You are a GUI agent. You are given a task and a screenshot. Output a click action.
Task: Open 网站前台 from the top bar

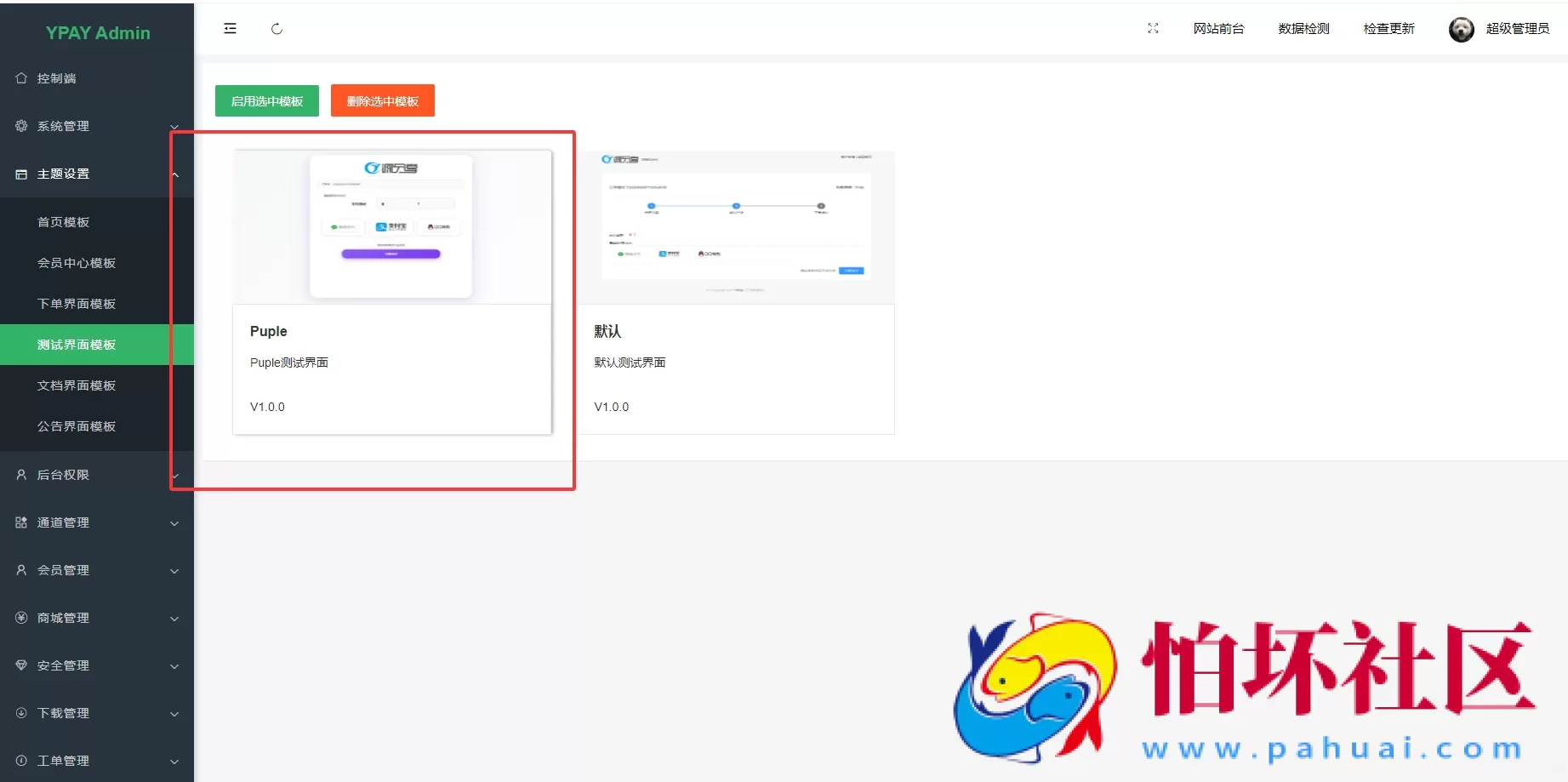1218,28
